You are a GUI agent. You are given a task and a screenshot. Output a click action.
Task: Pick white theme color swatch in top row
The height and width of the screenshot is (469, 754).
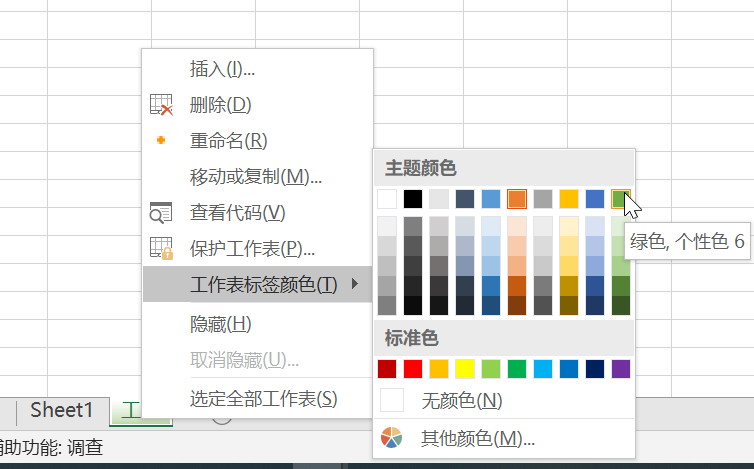point(387,199)
